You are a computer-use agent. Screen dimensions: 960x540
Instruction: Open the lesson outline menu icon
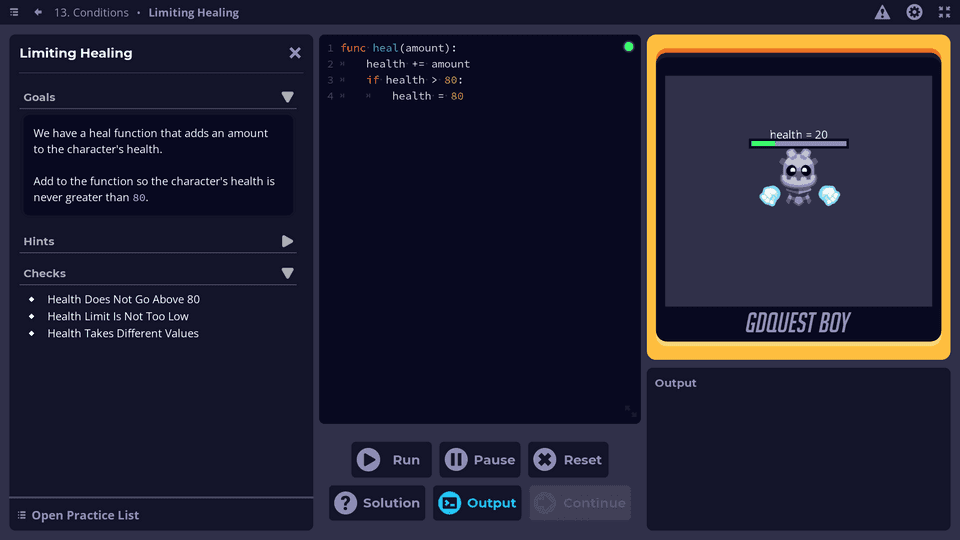coord(14,12)
